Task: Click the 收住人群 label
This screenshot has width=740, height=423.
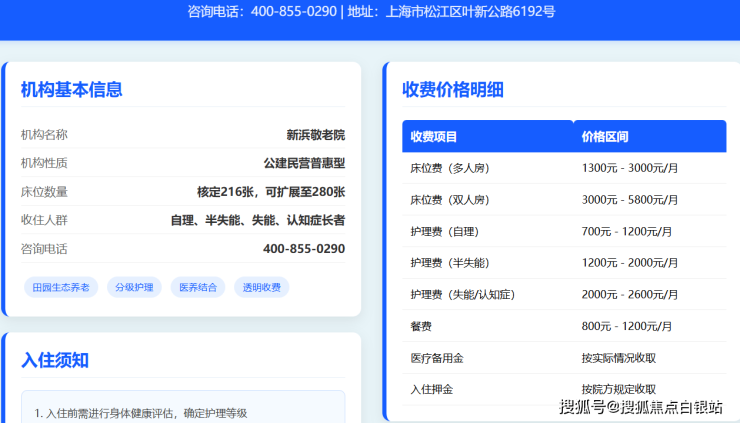Action: click(x=44, y=220)
